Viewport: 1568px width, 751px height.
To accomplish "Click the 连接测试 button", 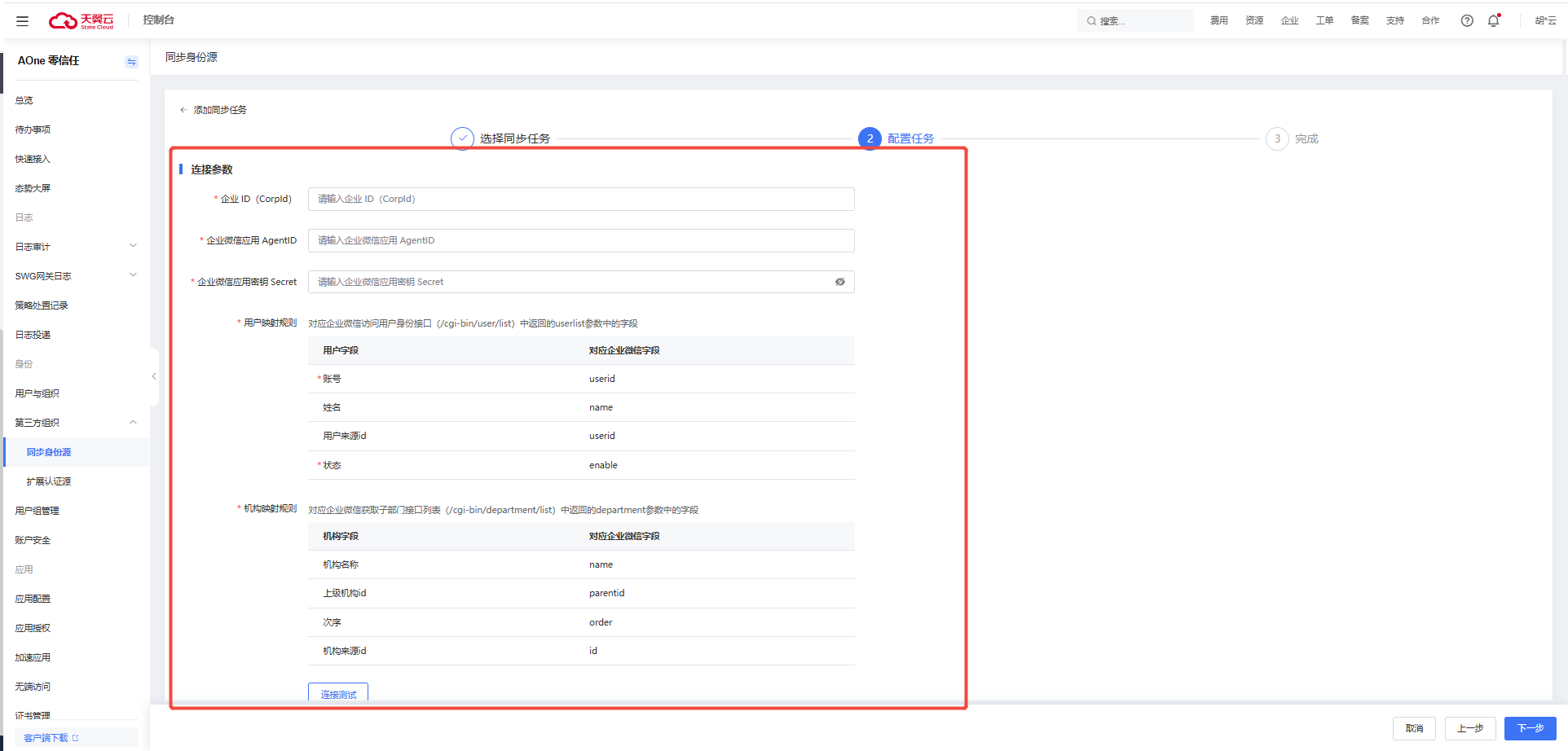I will click(338, 693).
